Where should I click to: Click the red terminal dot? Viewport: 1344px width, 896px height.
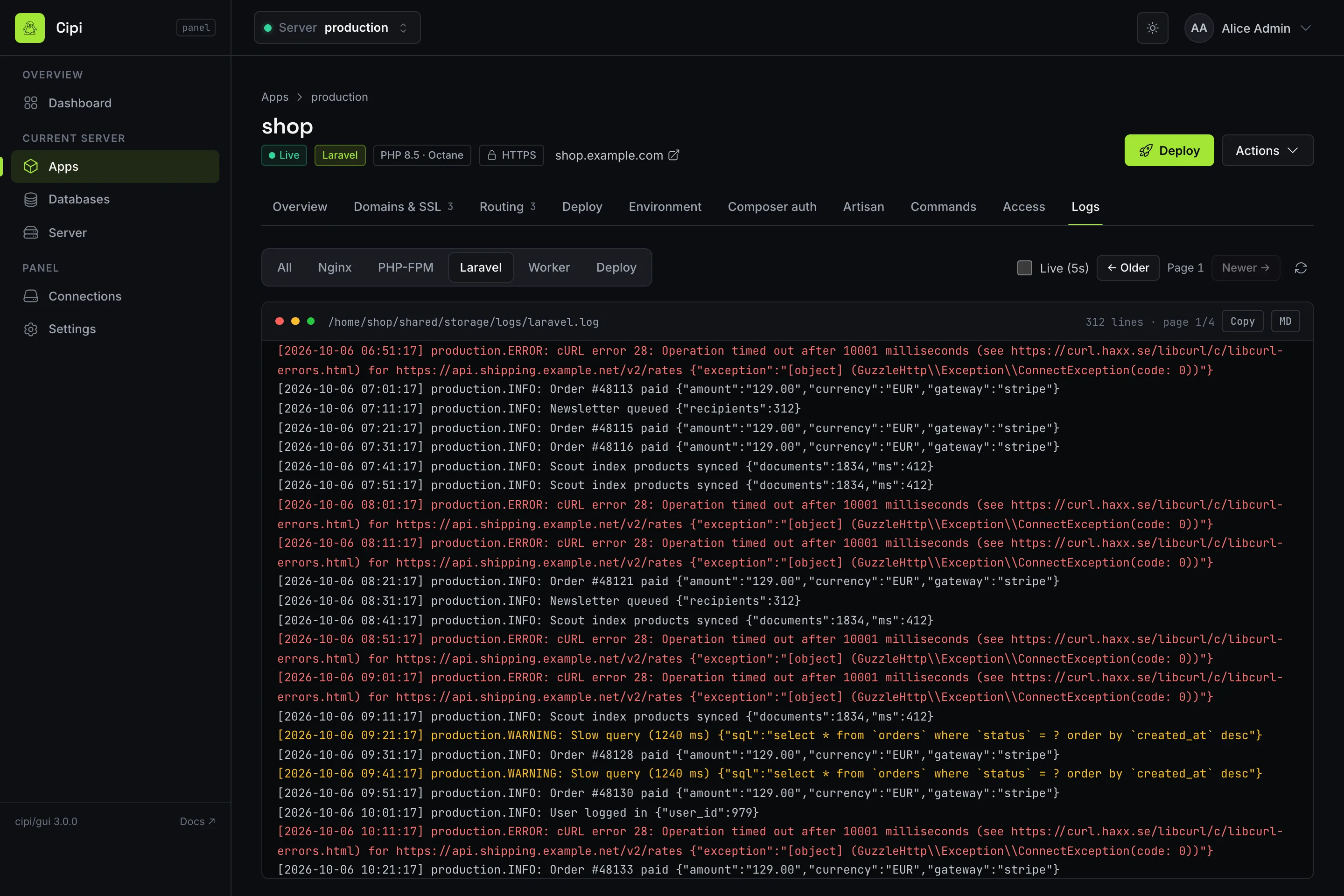(x=280, y=321)
